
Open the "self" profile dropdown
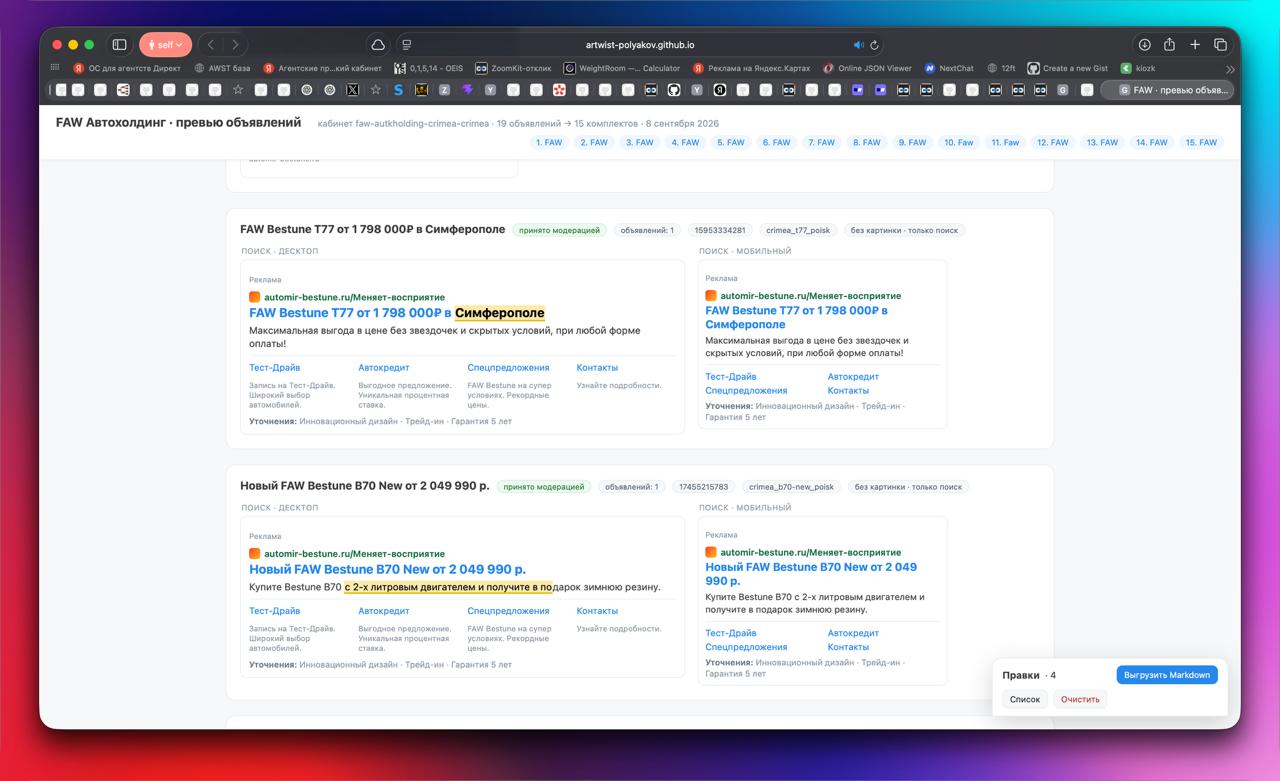(x=165, y=45)
